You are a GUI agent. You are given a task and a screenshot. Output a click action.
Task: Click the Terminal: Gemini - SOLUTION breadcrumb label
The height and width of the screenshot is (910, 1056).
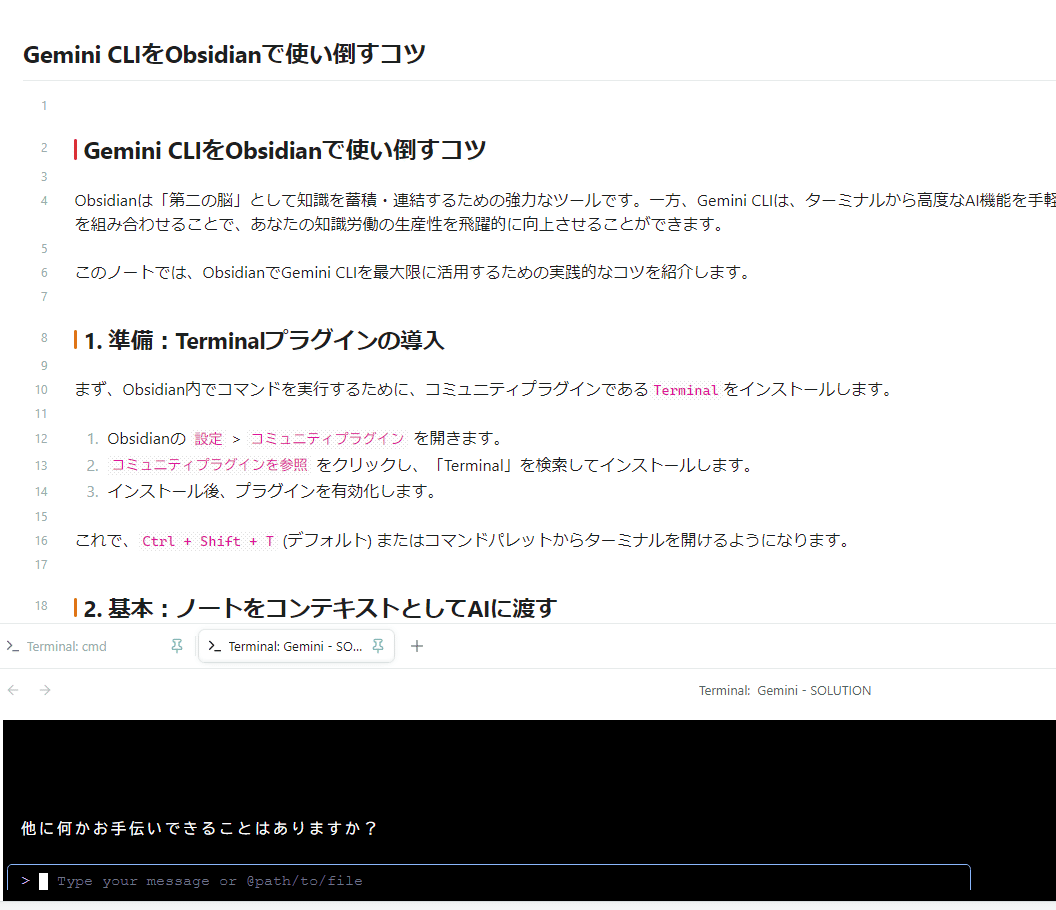pos(784,690)
